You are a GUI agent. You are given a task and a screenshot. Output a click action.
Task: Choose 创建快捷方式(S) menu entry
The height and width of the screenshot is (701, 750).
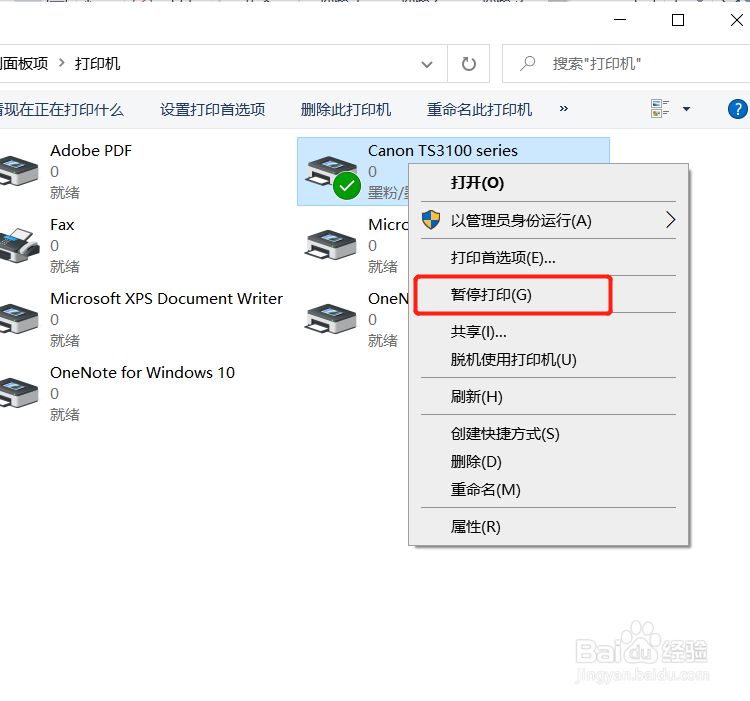pyautogui.click(x=548, y=434)
